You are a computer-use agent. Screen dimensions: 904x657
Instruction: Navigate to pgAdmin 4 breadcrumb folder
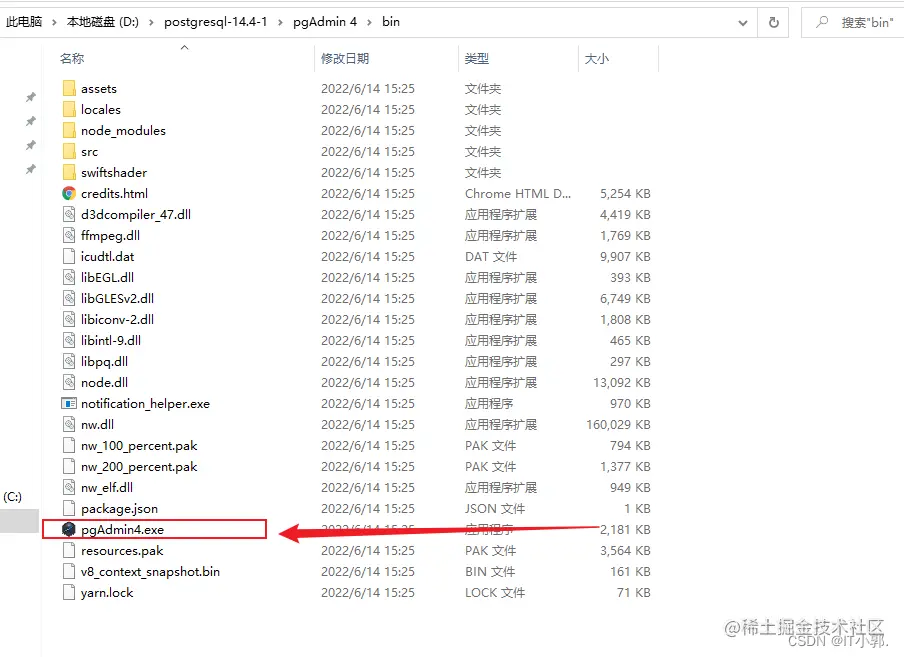click(x=325, y=22)
